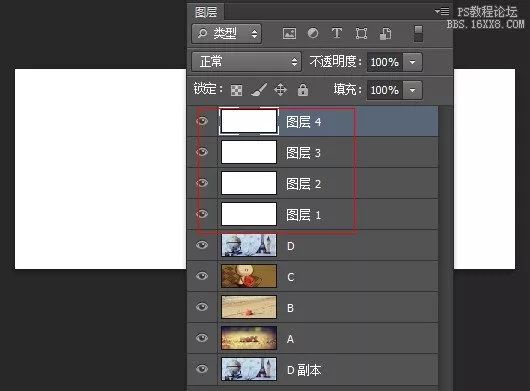Open the 正常 blend mode dropdown
530x391 pixels.
tap(246, 62)
